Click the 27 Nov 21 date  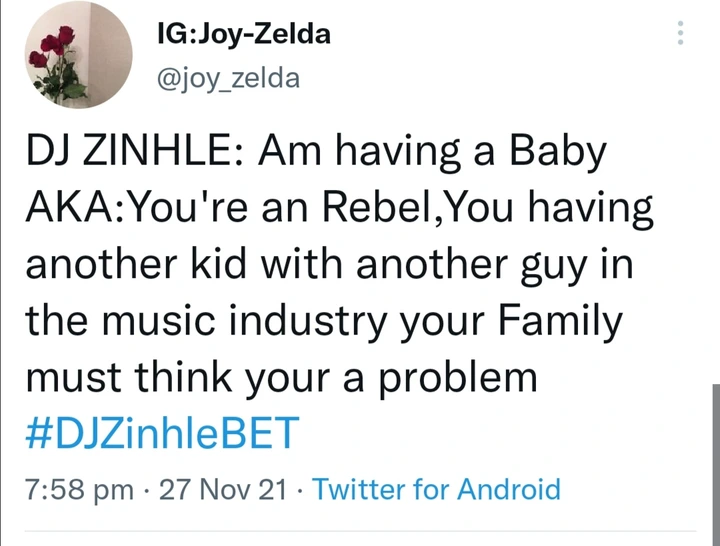[223, 489]
